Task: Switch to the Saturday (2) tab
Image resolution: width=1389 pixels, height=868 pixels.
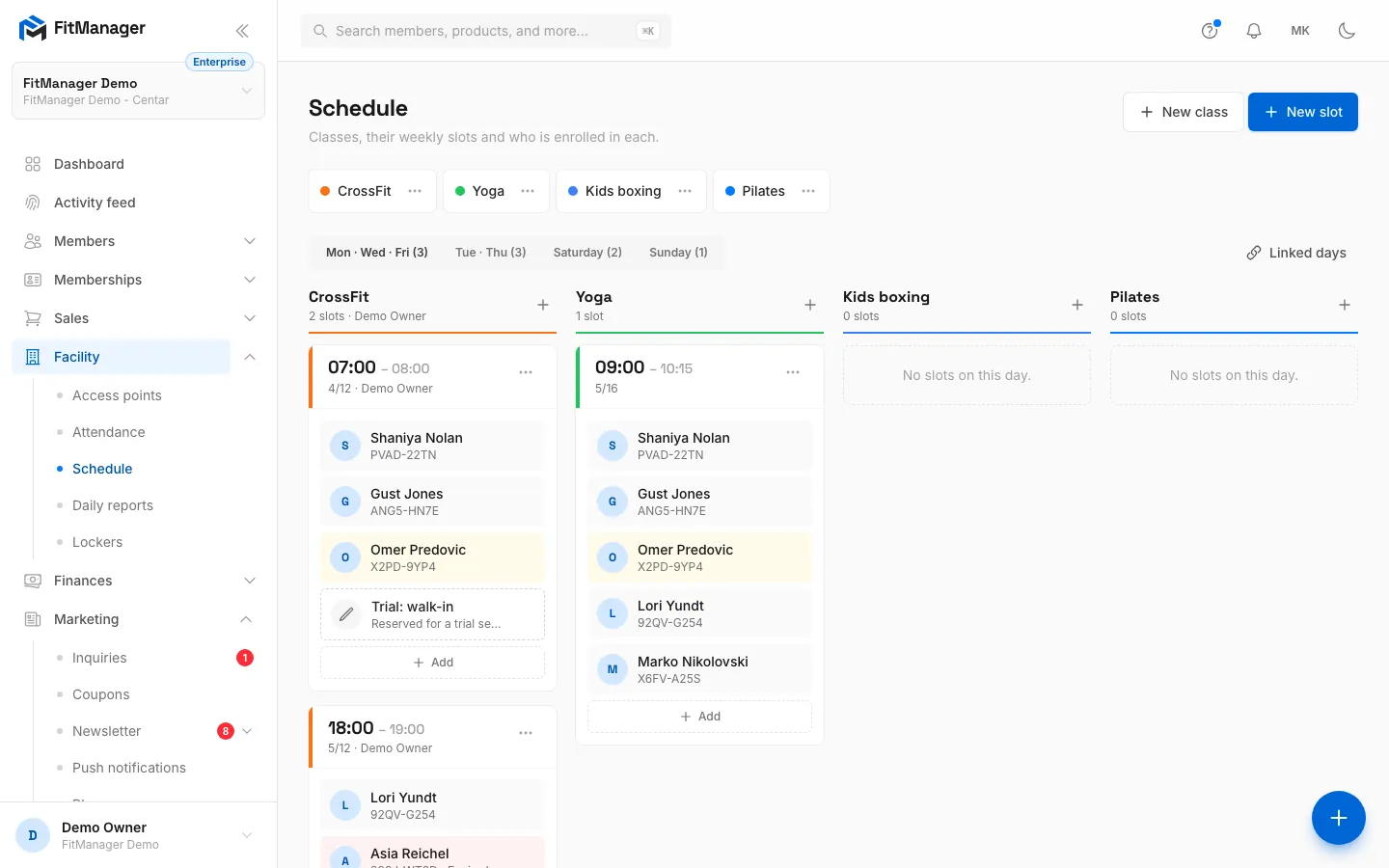Action: coord(587,253)
